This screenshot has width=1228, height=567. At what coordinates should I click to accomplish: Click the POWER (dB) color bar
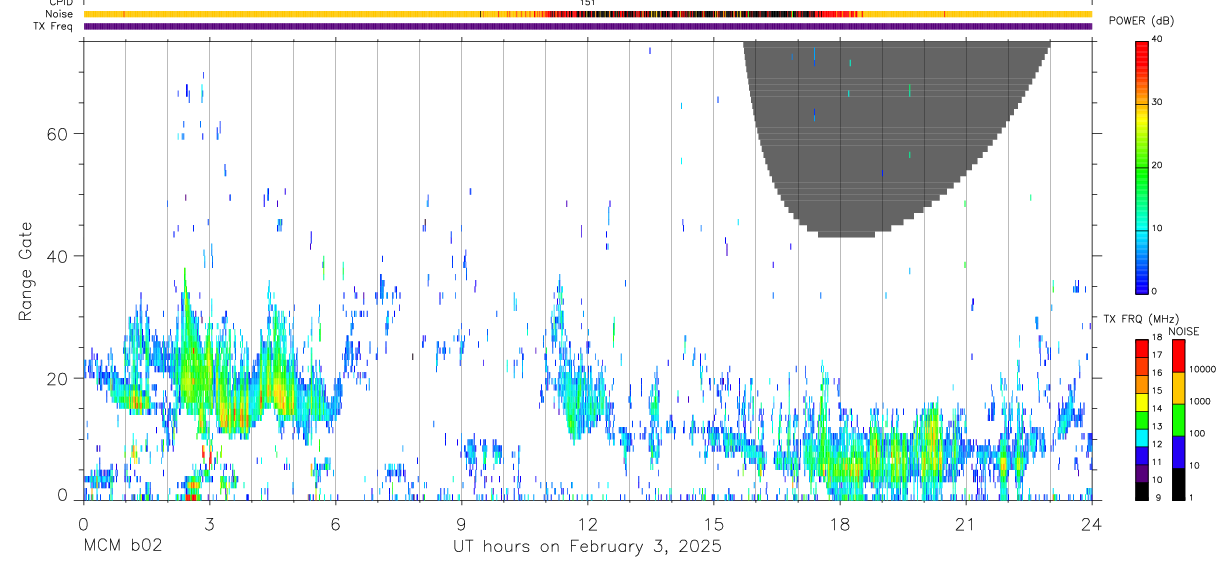(x=1142, y=166)
